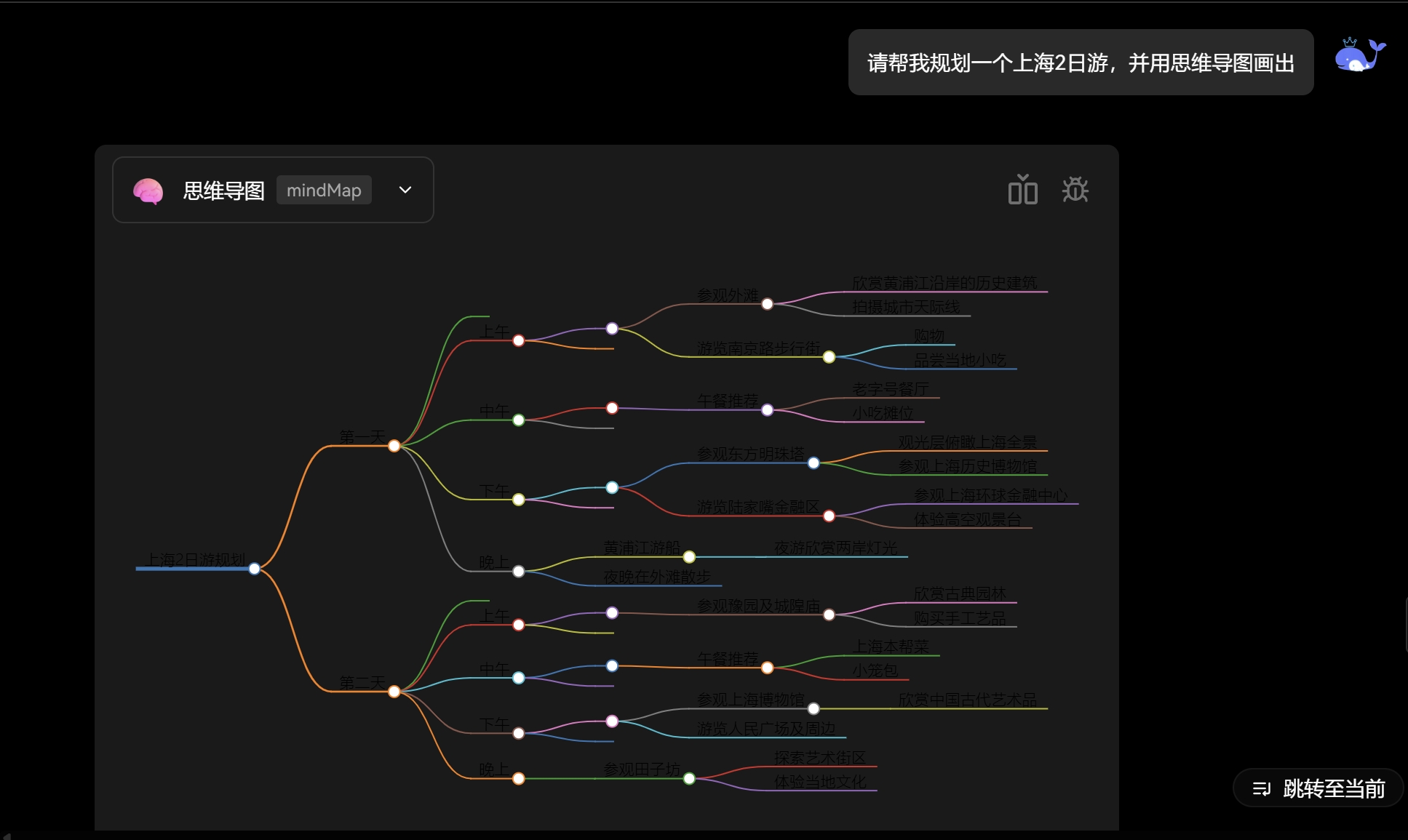Collapse the 第二天 branch node
This screenshot has height=840, width=1408.
tap(394, 691)
